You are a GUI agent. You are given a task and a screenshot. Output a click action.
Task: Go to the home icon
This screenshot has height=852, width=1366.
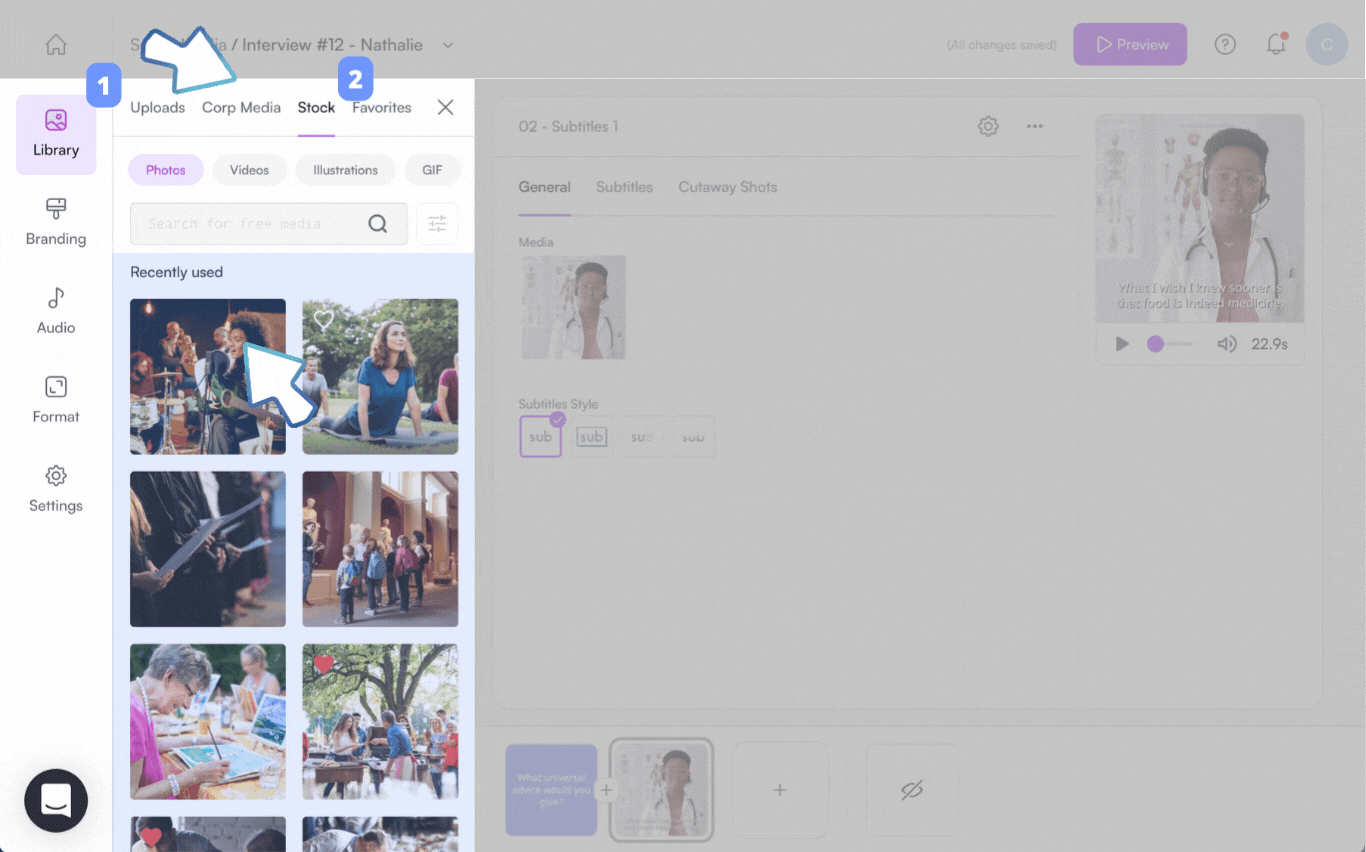[56, 45]
